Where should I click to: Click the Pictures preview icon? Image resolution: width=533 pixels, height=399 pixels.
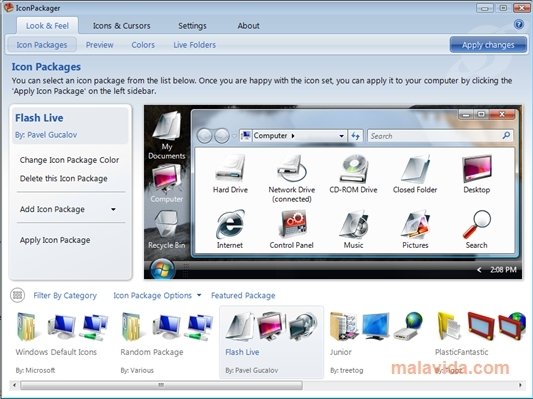tap(415, 224)
